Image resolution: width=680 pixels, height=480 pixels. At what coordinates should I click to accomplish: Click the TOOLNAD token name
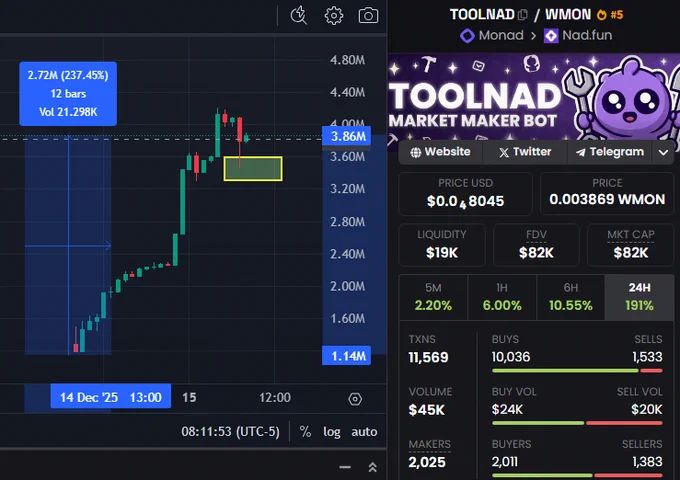[482, 15]
